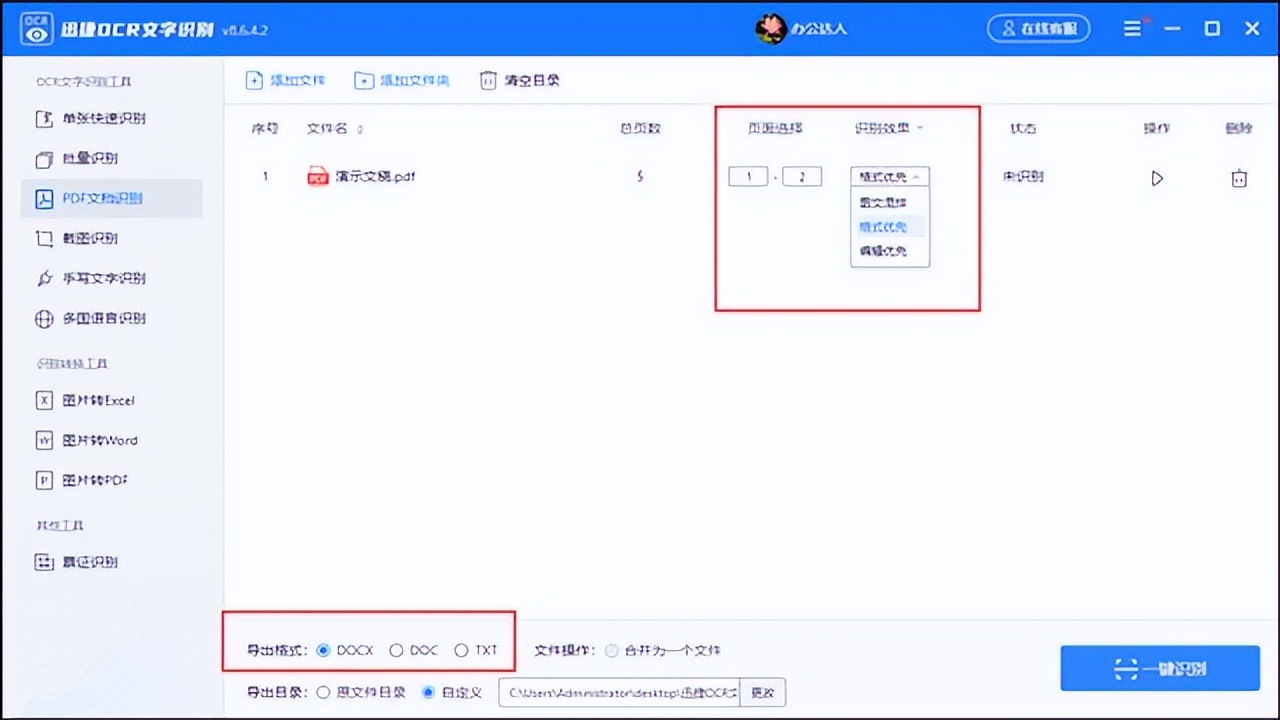Click the arrow beside 识别效果 column header
The image size is (1280, 720).
click(920, 129)
